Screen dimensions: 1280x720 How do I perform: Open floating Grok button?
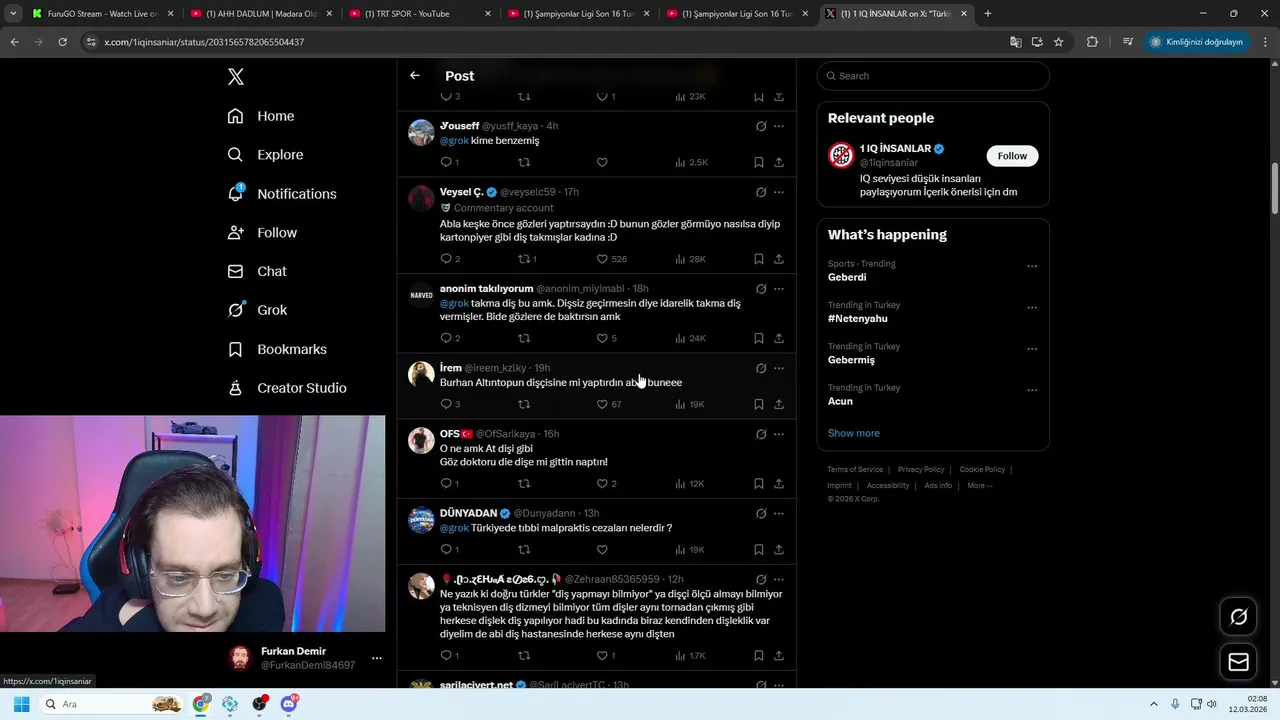tap(1238, 617)
